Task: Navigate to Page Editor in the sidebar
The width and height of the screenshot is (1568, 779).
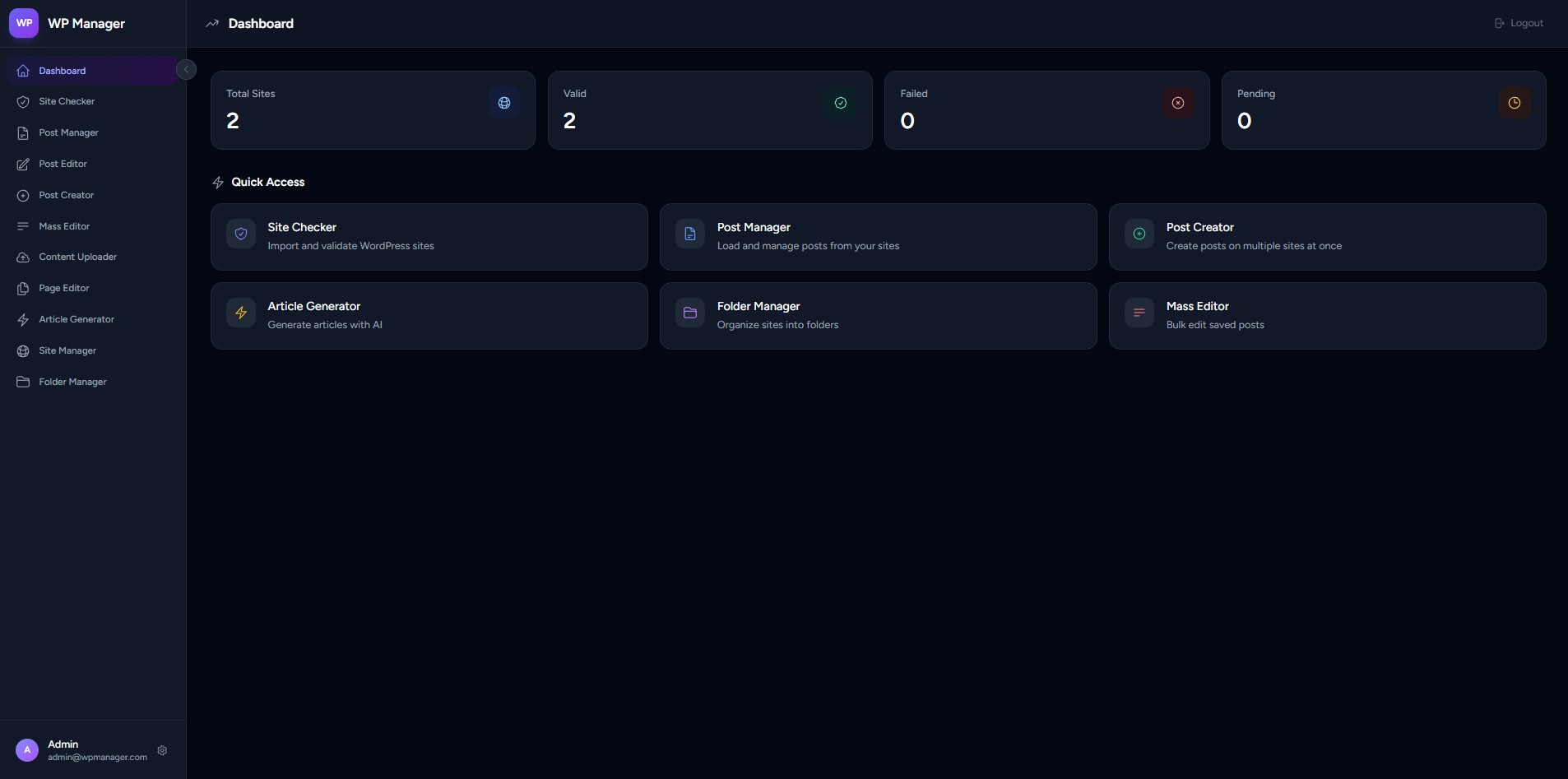Action: 92,289
